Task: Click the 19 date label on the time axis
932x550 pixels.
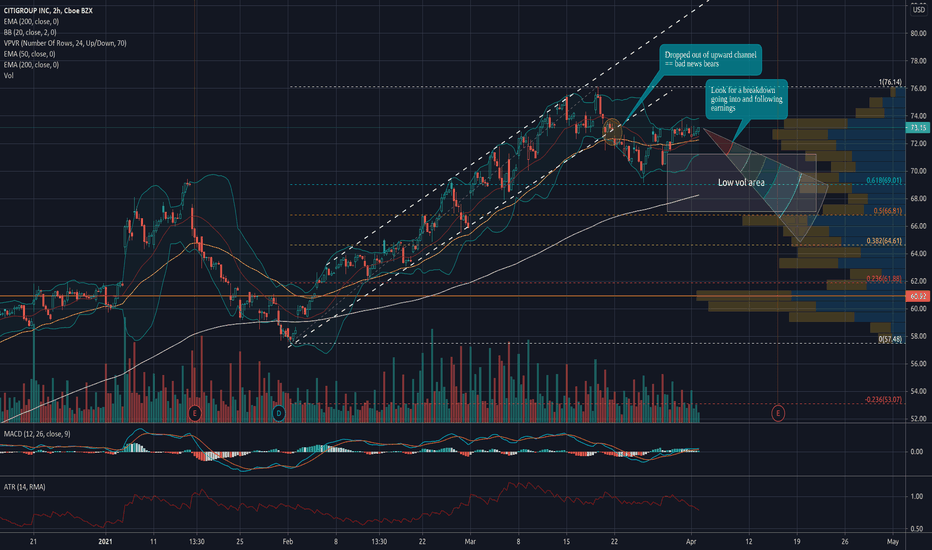Action: [796, 542]
